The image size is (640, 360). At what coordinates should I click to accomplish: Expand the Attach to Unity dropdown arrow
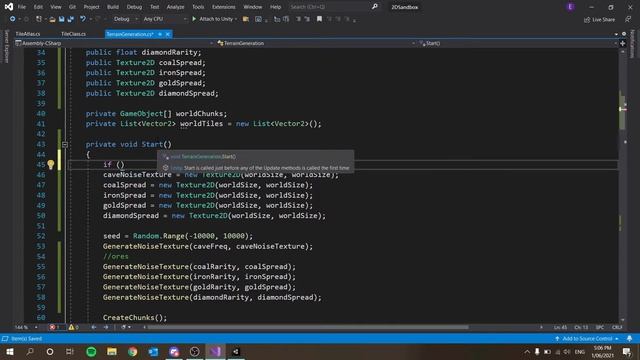click(x=236, y=19)
